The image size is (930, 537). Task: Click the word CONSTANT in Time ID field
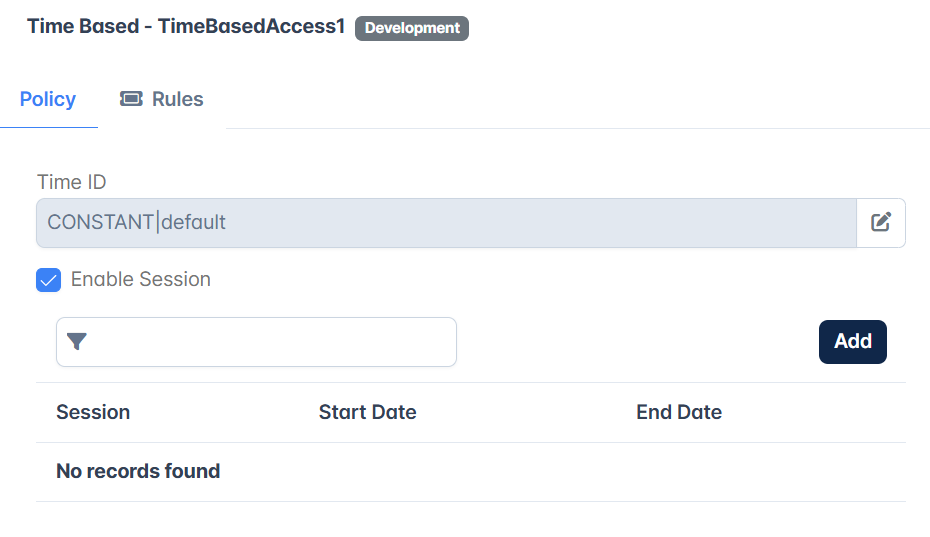(101, 223)
